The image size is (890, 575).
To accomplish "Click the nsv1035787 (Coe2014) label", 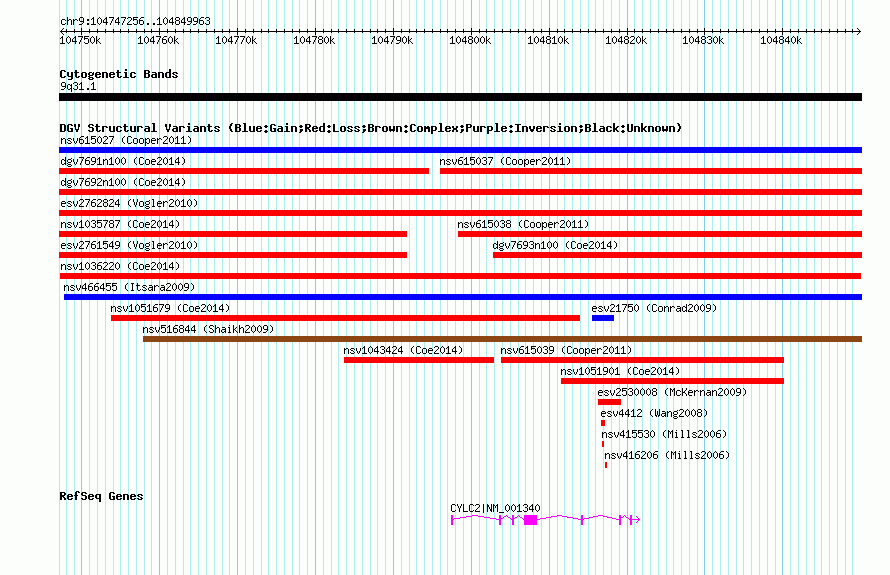I will tap(120, 224).
